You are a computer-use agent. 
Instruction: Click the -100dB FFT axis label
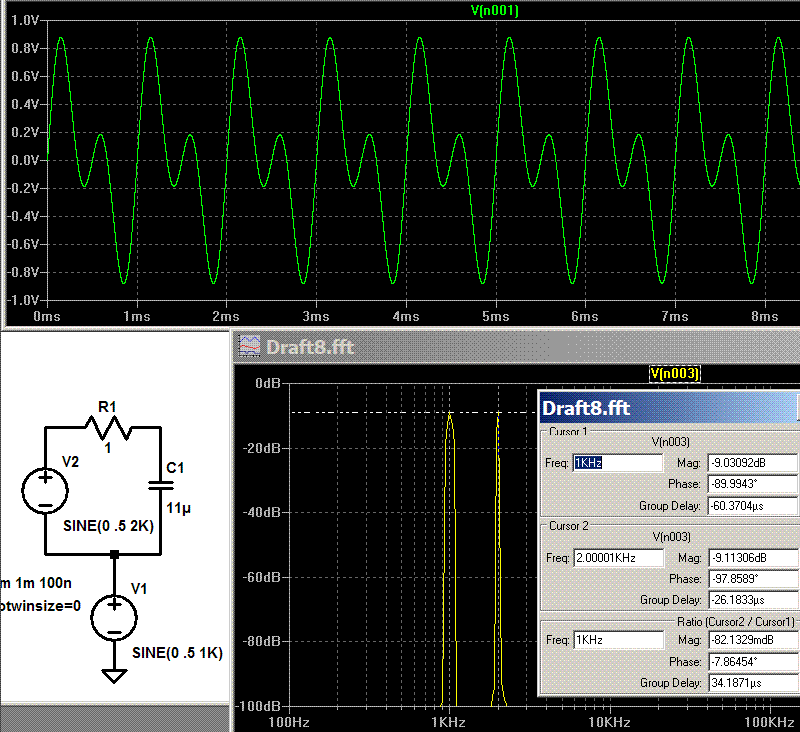pos(258,706)
